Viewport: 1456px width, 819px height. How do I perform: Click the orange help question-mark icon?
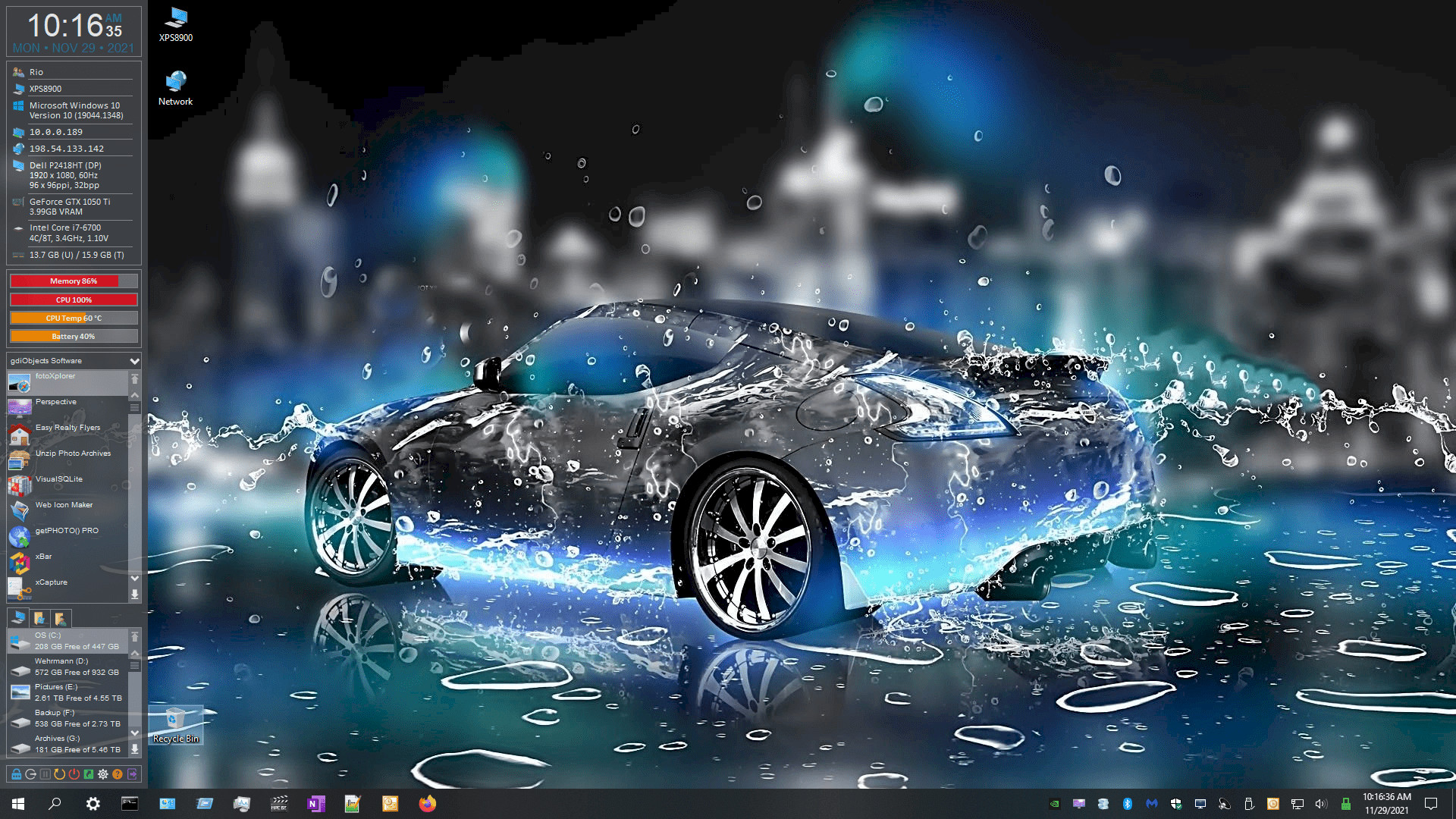pyautogui.click(x=118, y=774)
